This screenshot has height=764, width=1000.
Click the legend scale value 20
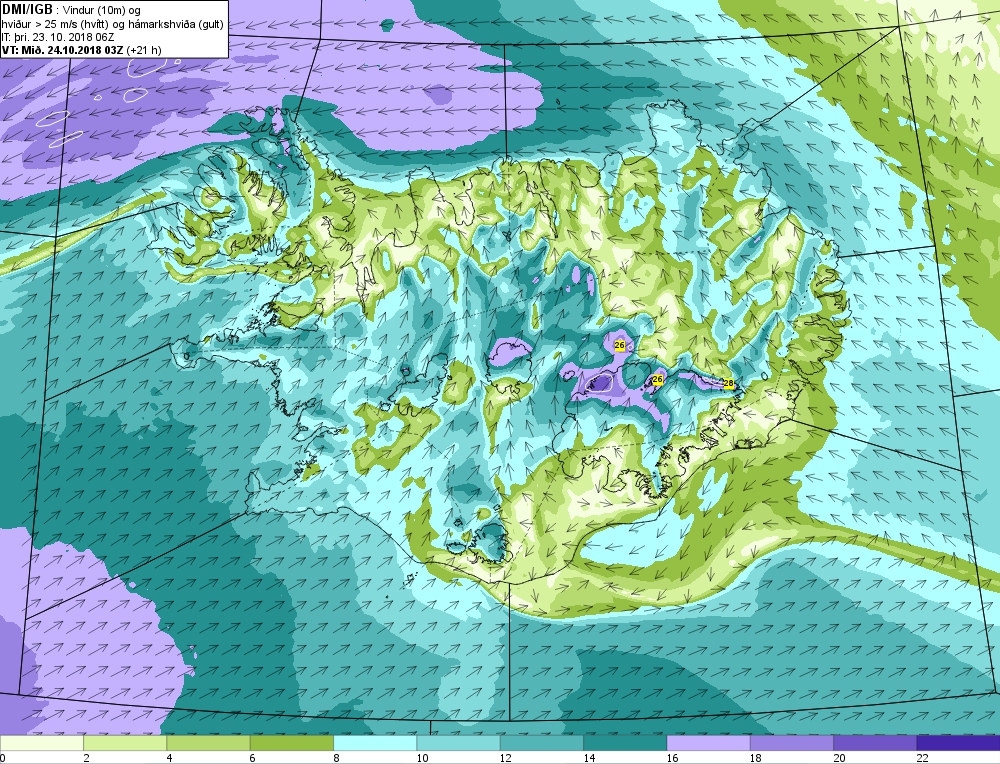pyautogui.click(x=839, y=758)
